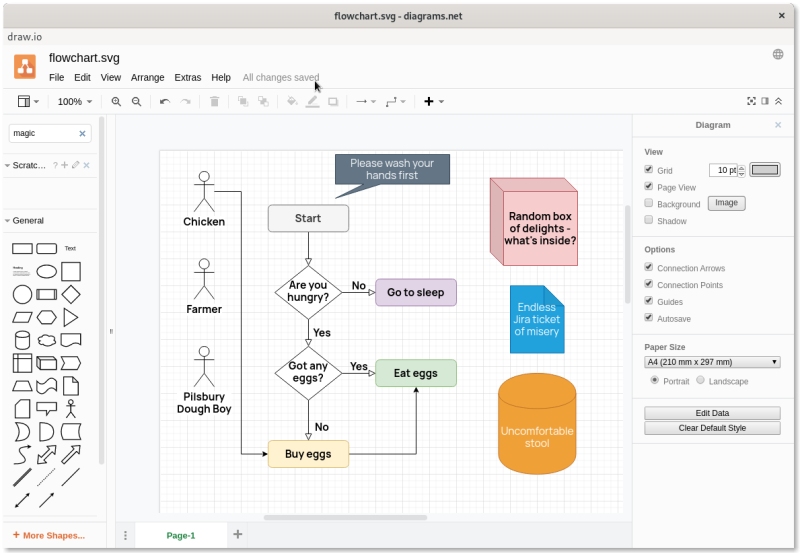Click the redo arrow icon
This screenshot has width=800, height=553.
tap(186, 102)
